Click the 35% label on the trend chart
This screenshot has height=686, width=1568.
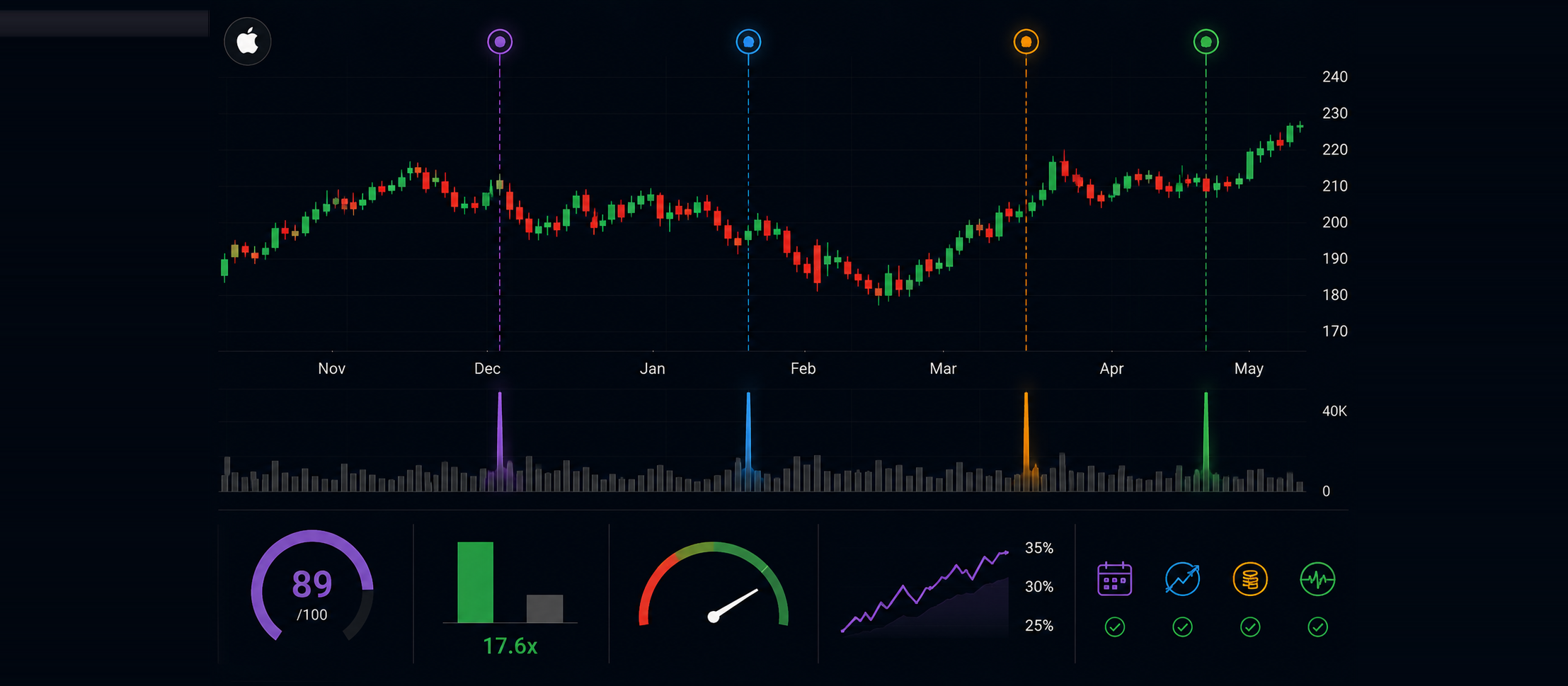(x=1039, y=547)
